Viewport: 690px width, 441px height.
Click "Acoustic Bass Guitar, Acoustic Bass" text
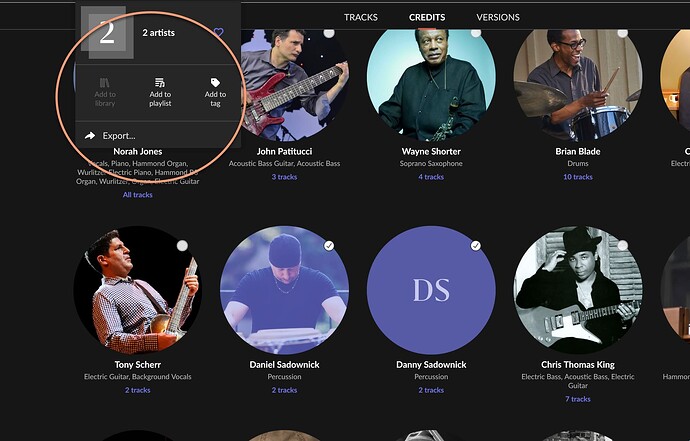point(284,163)
